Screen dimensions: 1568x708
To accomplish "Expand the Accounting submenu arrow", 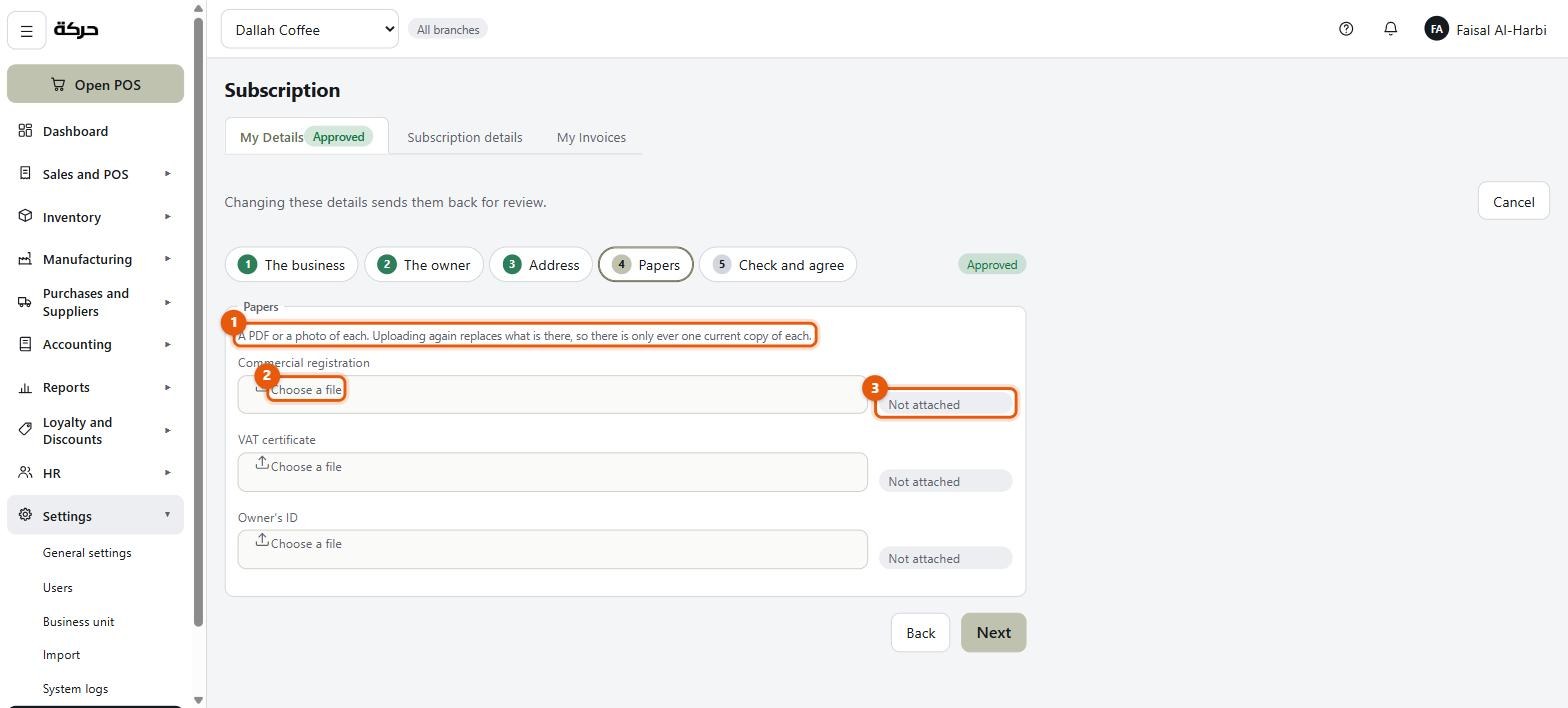I will pos(167,344).
